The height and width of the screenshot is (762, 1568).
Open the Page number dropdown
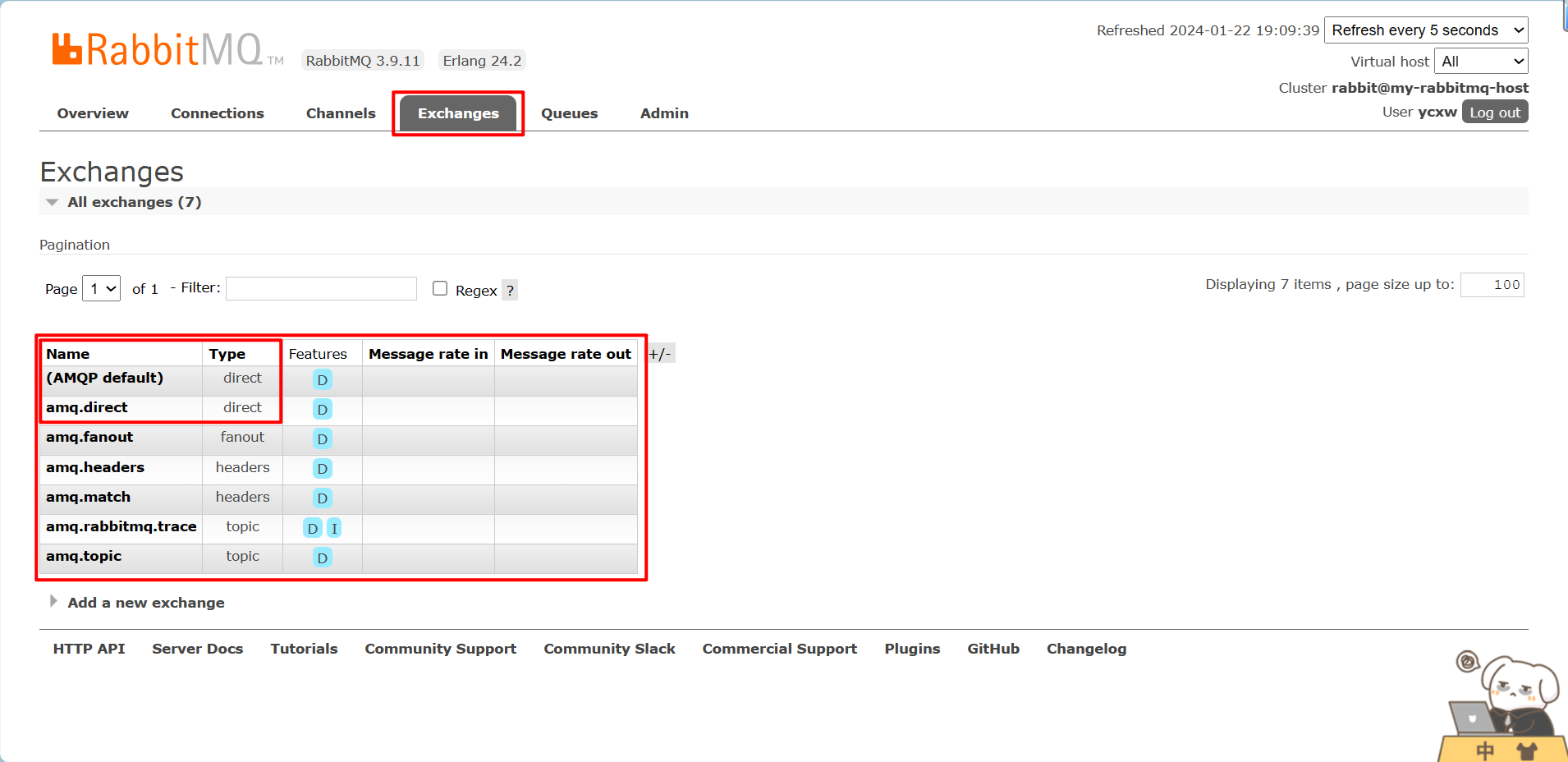click(x=102, y=289)
